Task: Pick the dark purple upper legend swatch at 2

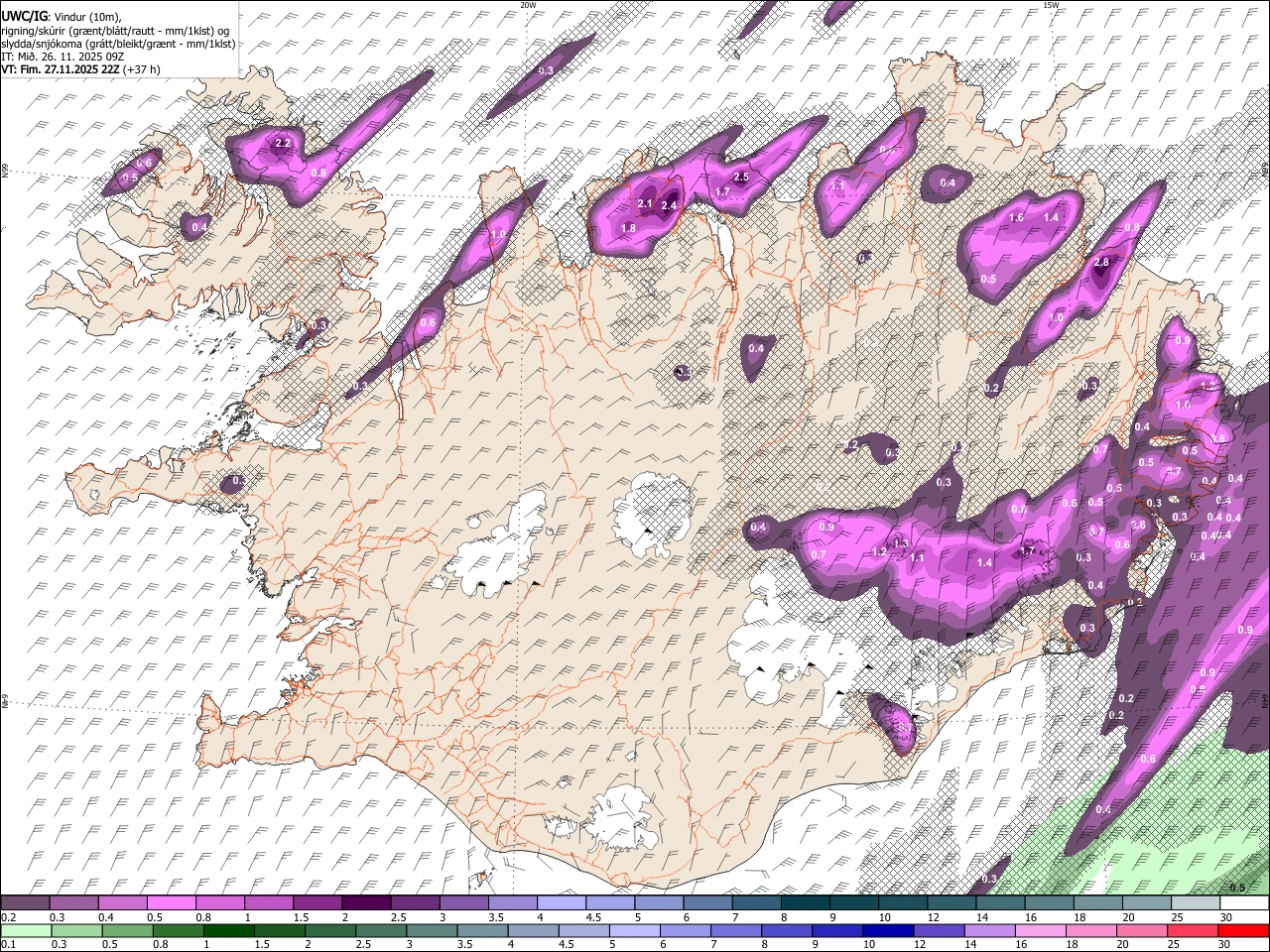Action: click(366, 903)
